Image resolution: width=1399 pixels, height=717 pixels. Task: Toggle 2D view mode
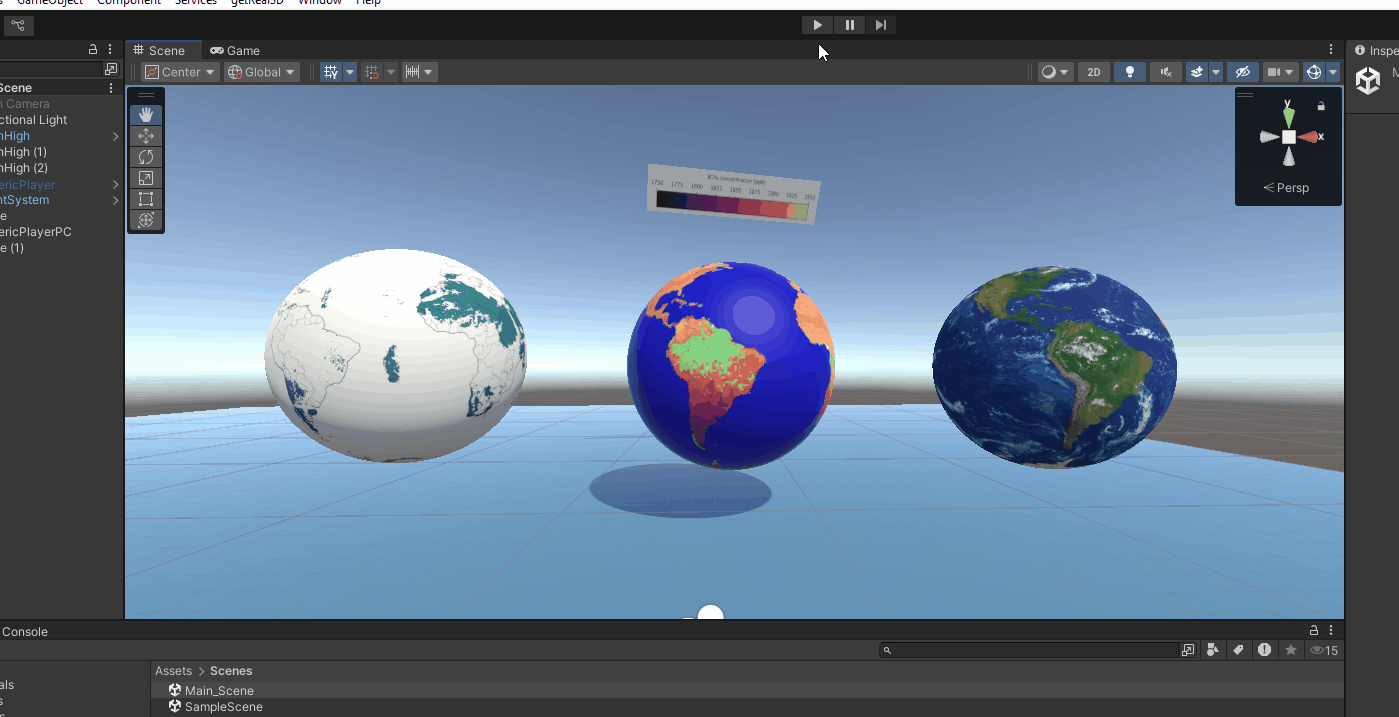[x=1094, y=72]
